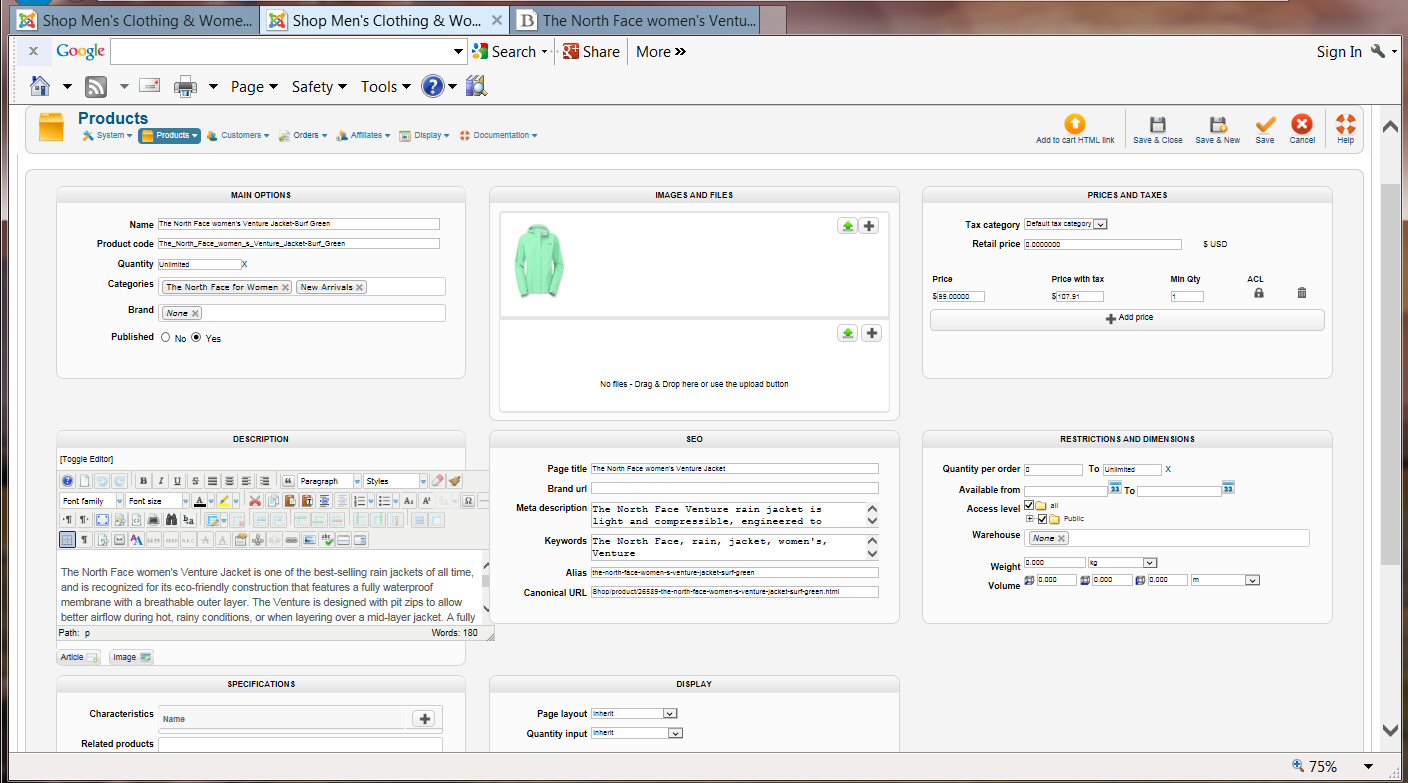This screenshot has width=1408, height=783.
Task: Click the plus icon in the files section
Action: pos(871,333)
